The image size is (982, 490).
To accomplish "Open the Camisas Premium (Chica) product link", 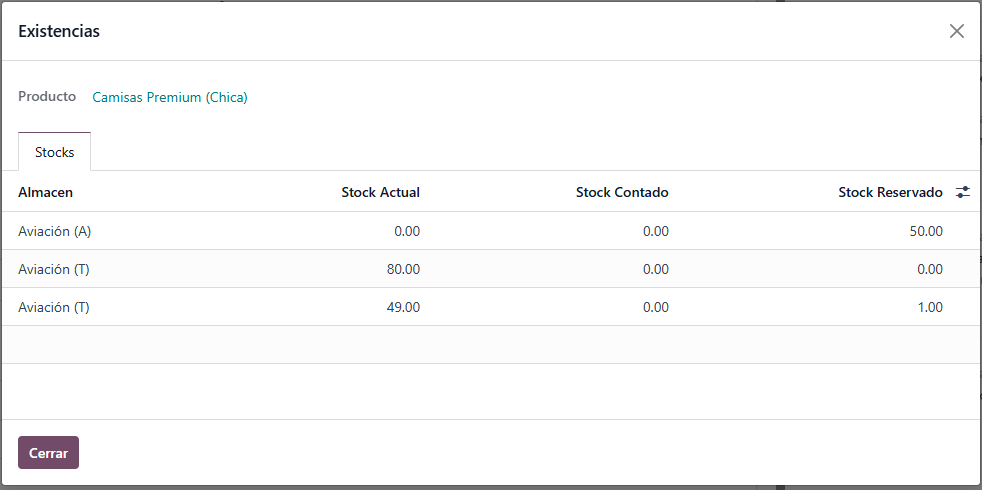I will 170,97.
